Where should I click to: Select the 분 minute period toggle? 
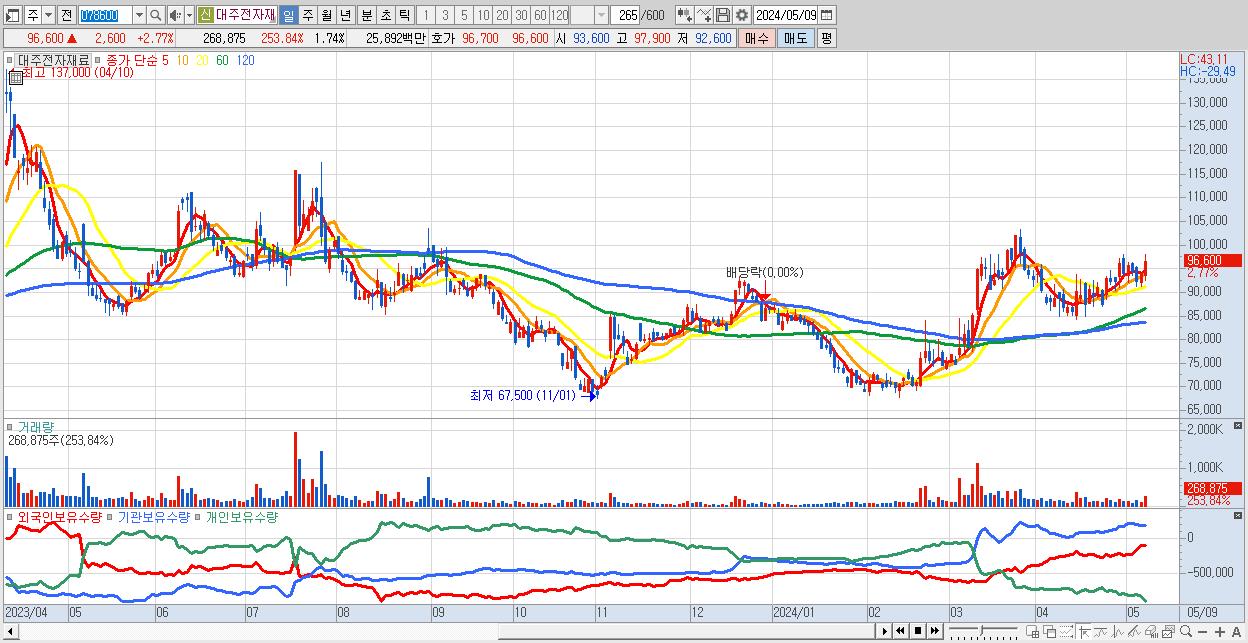tap(366, 15)
